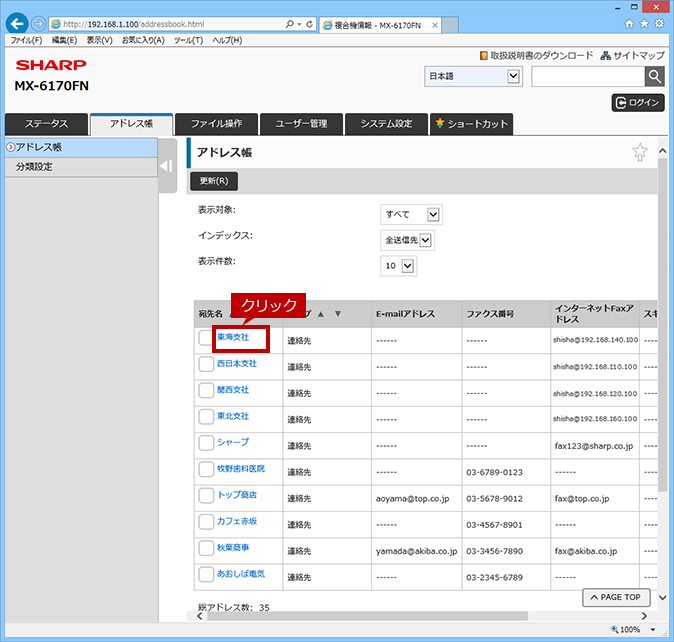
Task: Click the page refresh icon
Action: coord(309,24)
